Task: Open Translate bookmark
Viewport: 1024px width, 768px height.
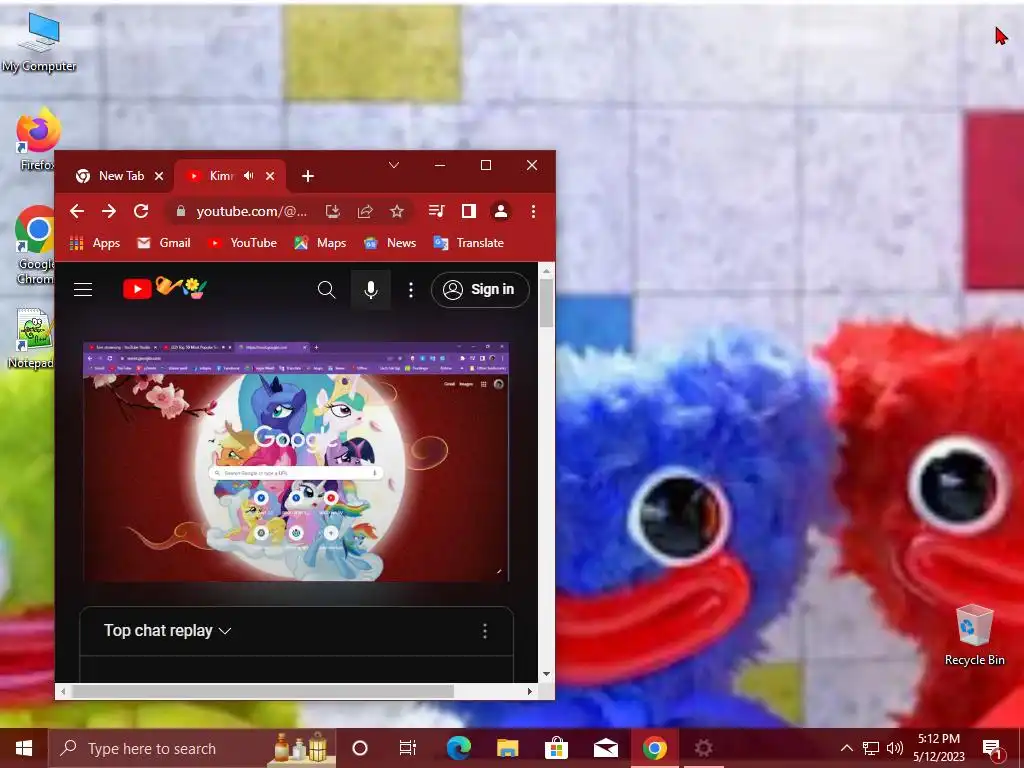Action: [x=469, y=243]
